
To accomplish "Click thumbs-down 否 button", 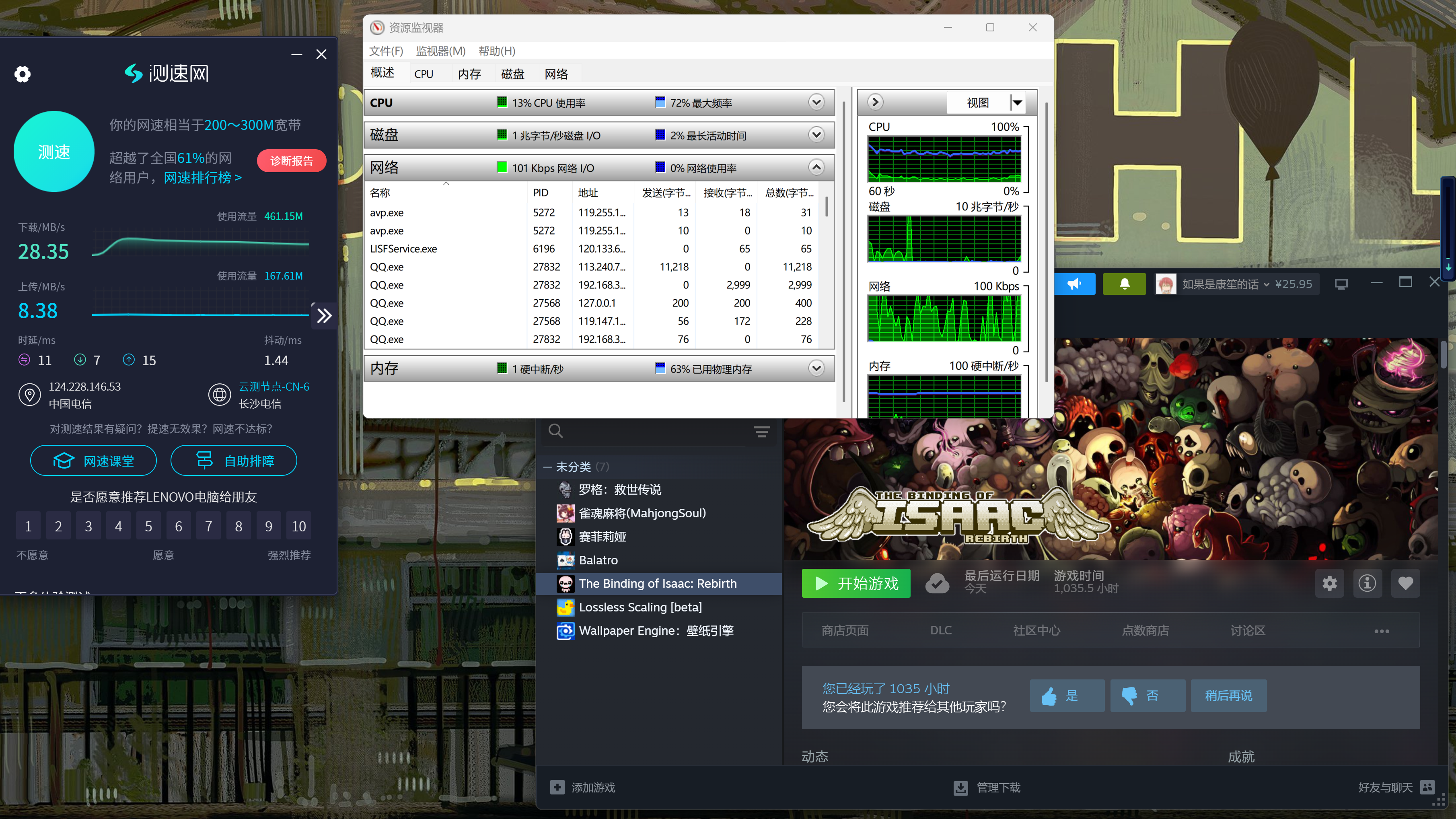I will tap(1148, 696).
